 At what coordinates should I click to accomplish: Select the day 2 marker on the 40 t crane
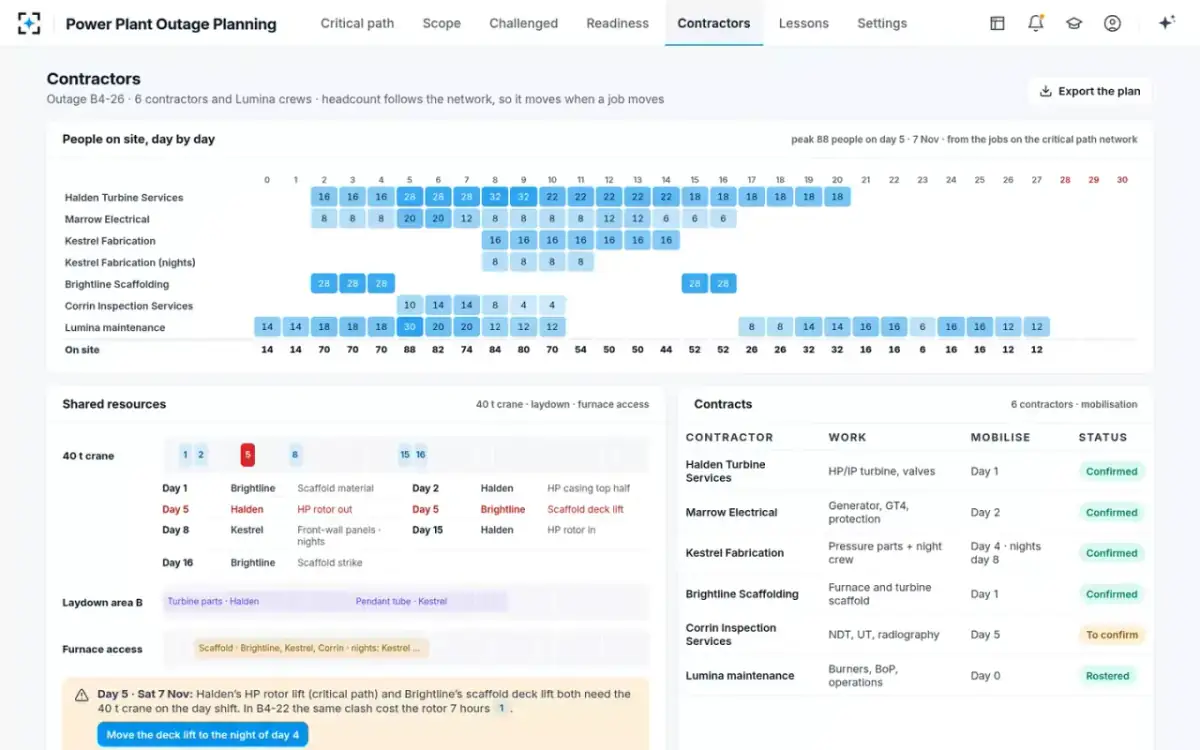click(201, 455)
